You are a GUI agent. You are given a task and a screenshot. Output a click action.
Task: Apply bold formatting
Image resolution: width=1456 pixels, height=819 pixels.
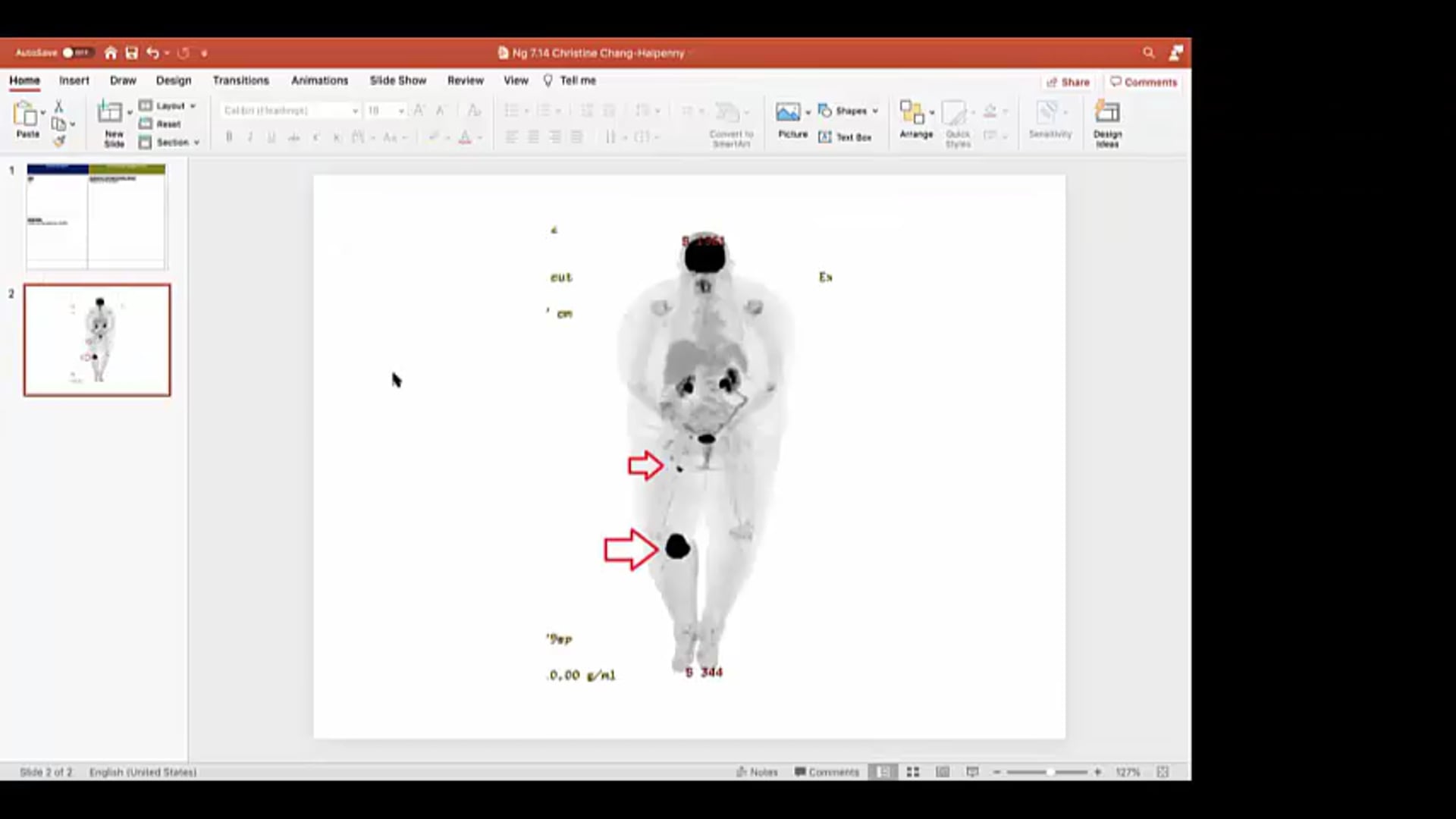pyautogui.click(x=228, y=137)
